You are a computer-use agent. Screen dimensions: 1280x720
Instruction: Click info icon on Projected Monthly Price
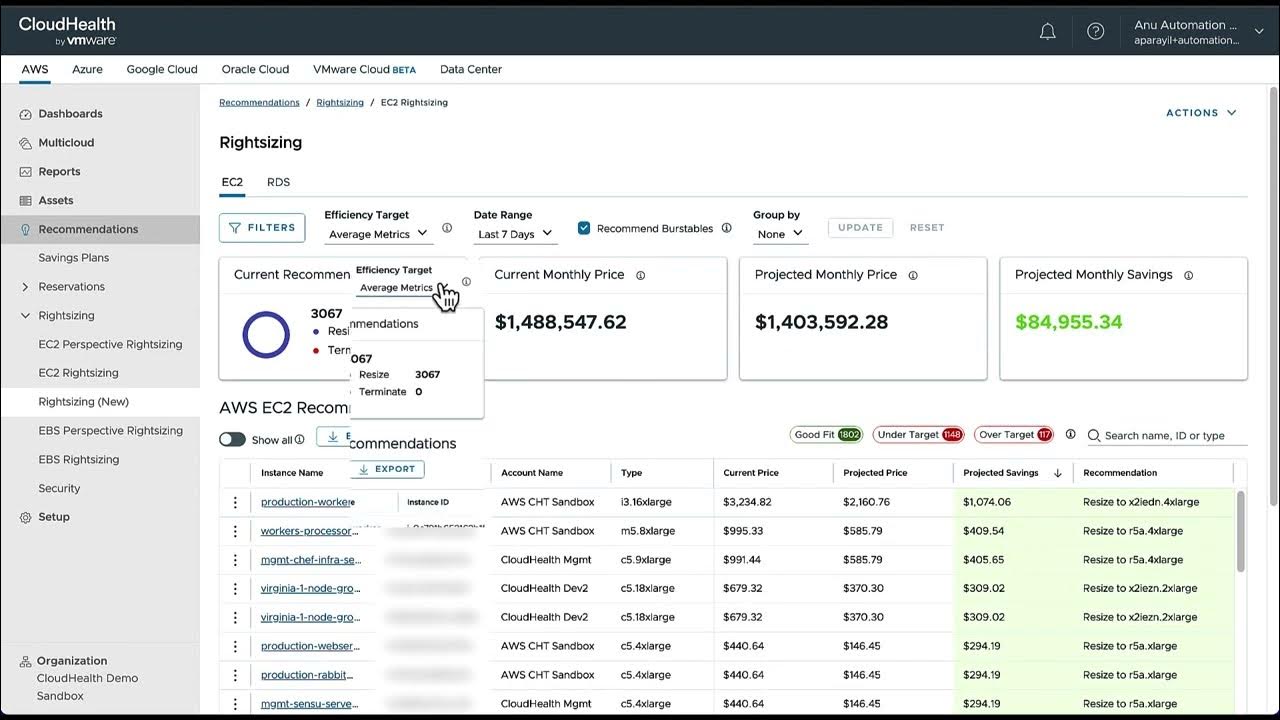[913, 275]
